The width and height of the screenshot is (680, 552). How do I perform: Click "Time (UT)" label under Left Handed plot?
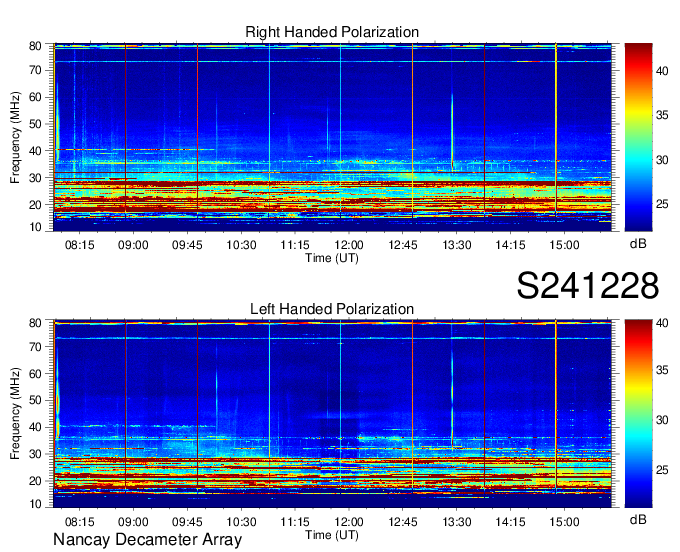point(332,535)
